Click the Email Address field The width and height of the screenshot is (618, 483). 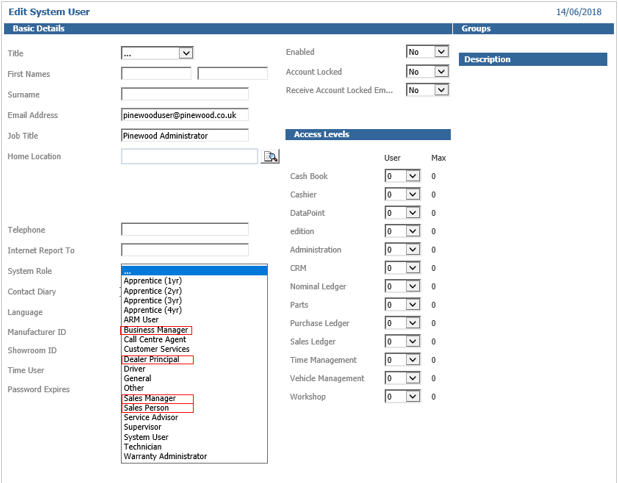(185, 115)
